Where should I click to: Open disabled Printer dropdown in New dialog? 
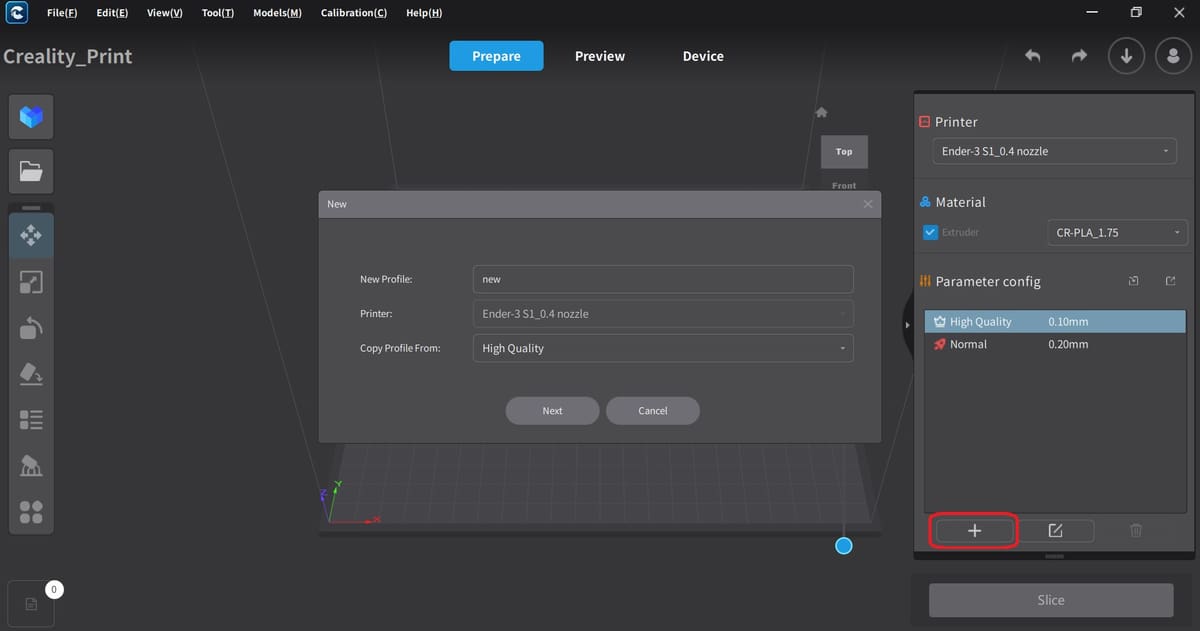click(663, 313)
